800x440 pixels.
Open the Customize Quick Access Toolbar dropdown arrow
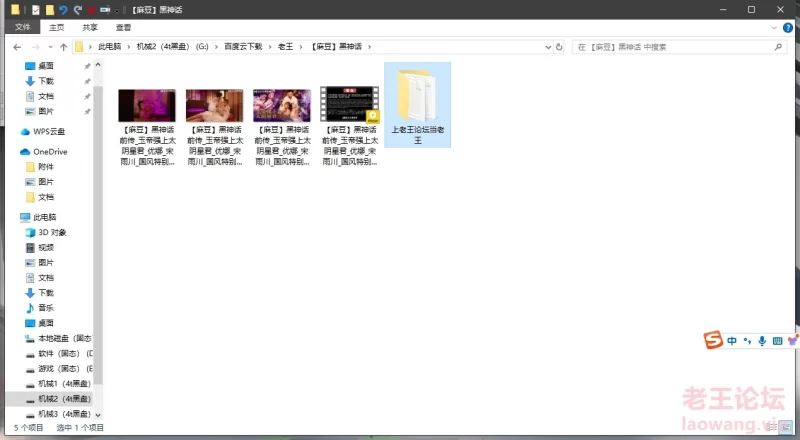click(117, 10)
